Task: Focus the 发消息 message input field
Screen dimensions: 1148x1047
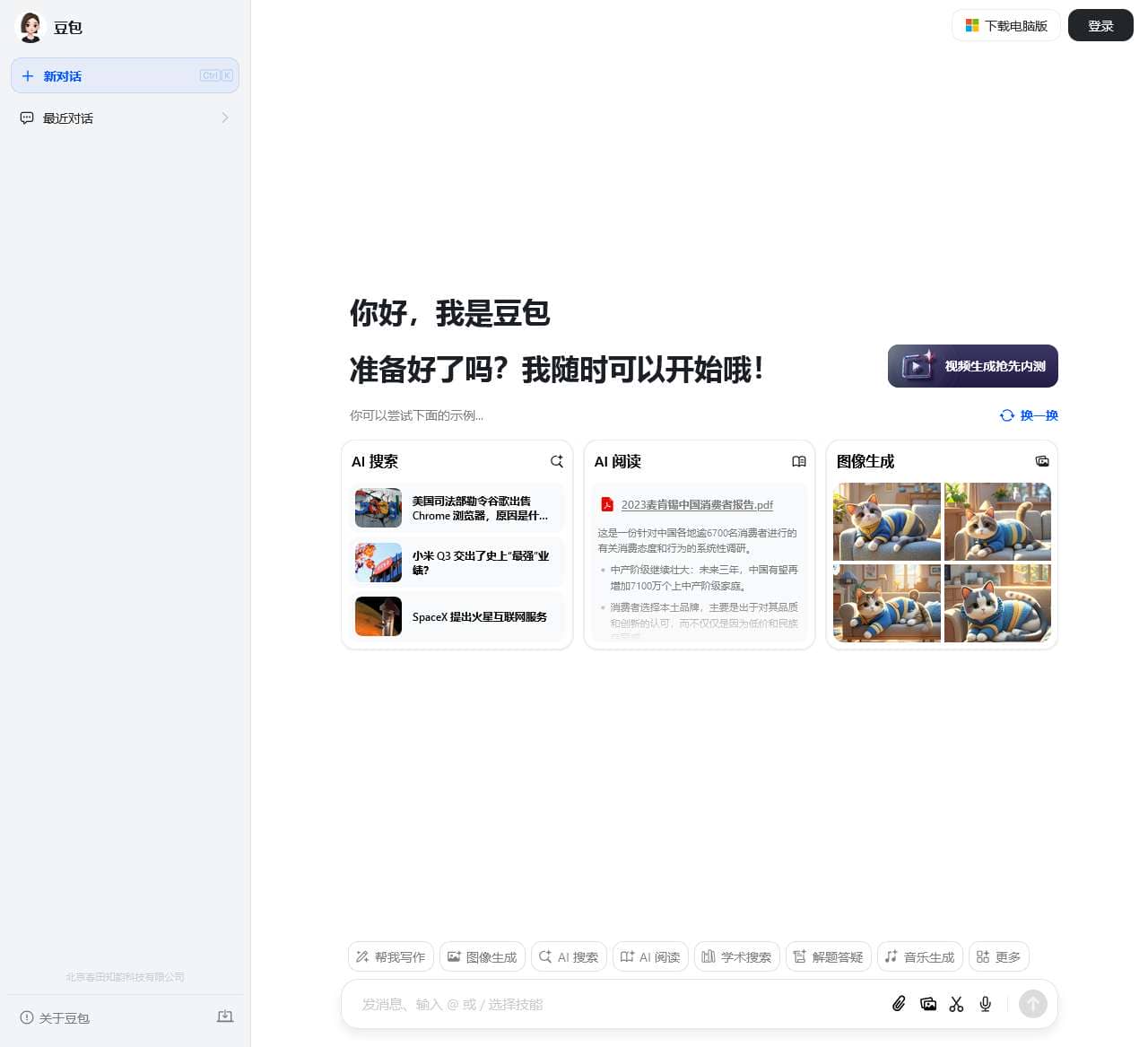Action: (619, 1004)
